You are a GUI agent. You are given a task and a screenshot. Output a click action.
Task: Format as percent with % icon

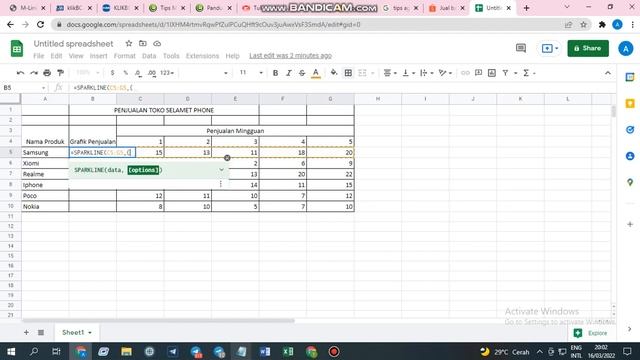pyautogui.click(x=126, y=73)
